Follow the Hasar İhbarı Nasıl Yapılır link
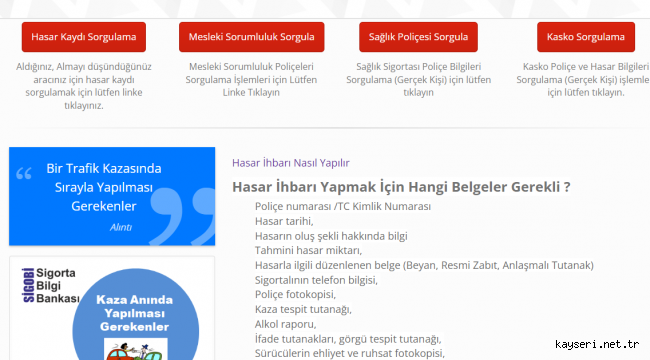The image size is (650, 360). tap(291, 163)
